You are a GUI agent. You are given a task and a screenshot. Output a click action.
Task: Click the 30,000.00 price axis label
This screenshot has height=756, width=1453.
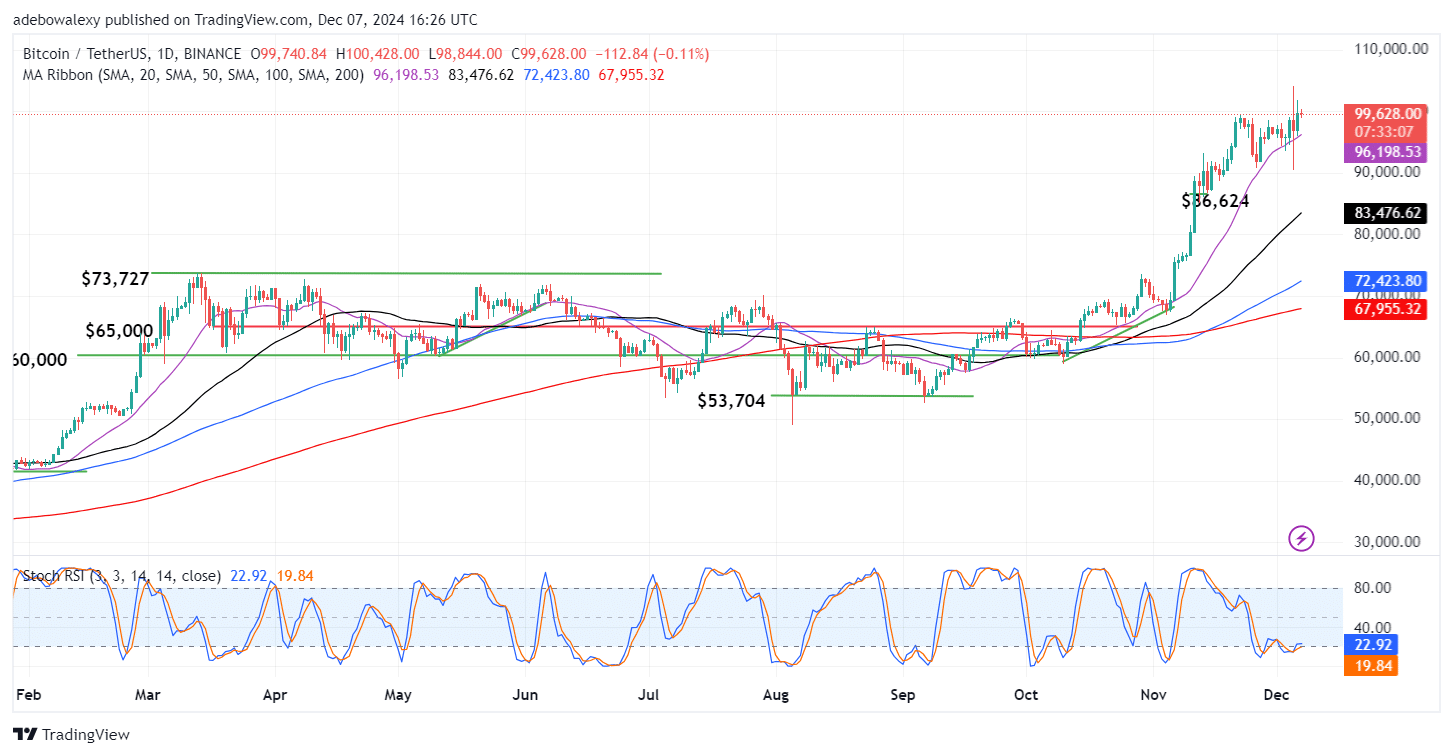pos(1385,542)
